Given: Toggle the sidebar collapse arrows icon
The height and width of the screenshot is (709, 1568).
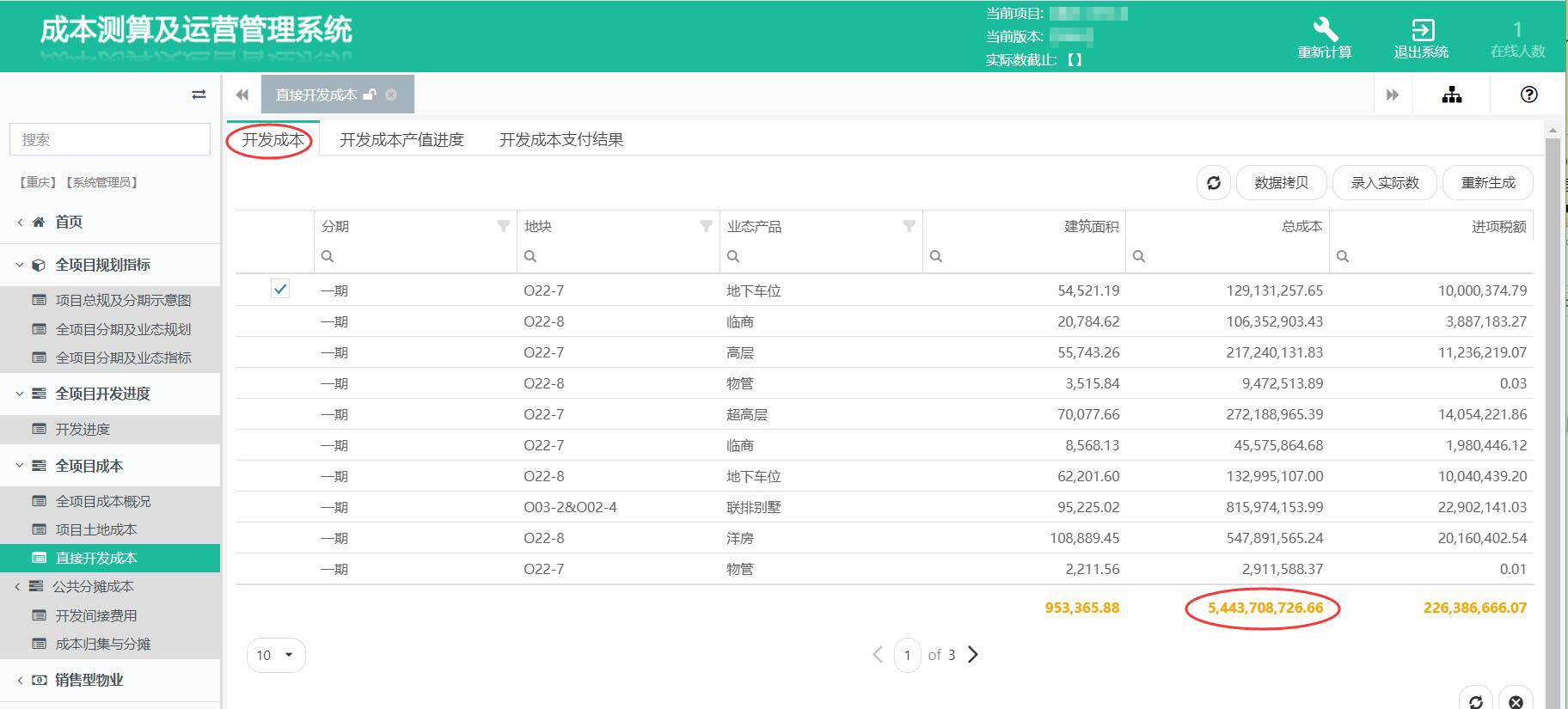Looking at the screenshot, I should [x=199, y=95].
